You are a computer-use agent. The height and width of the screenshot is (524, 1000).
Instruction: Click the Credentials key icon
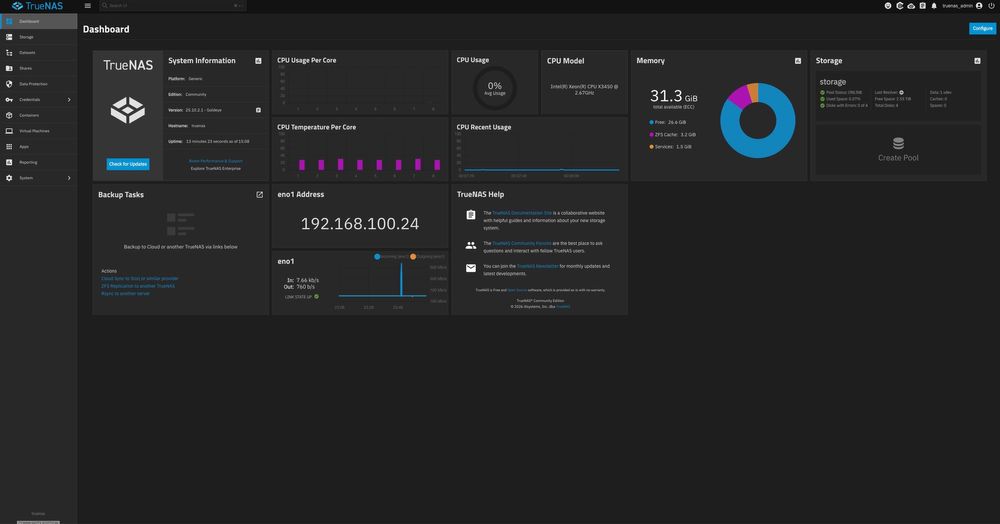click(9, 99)
